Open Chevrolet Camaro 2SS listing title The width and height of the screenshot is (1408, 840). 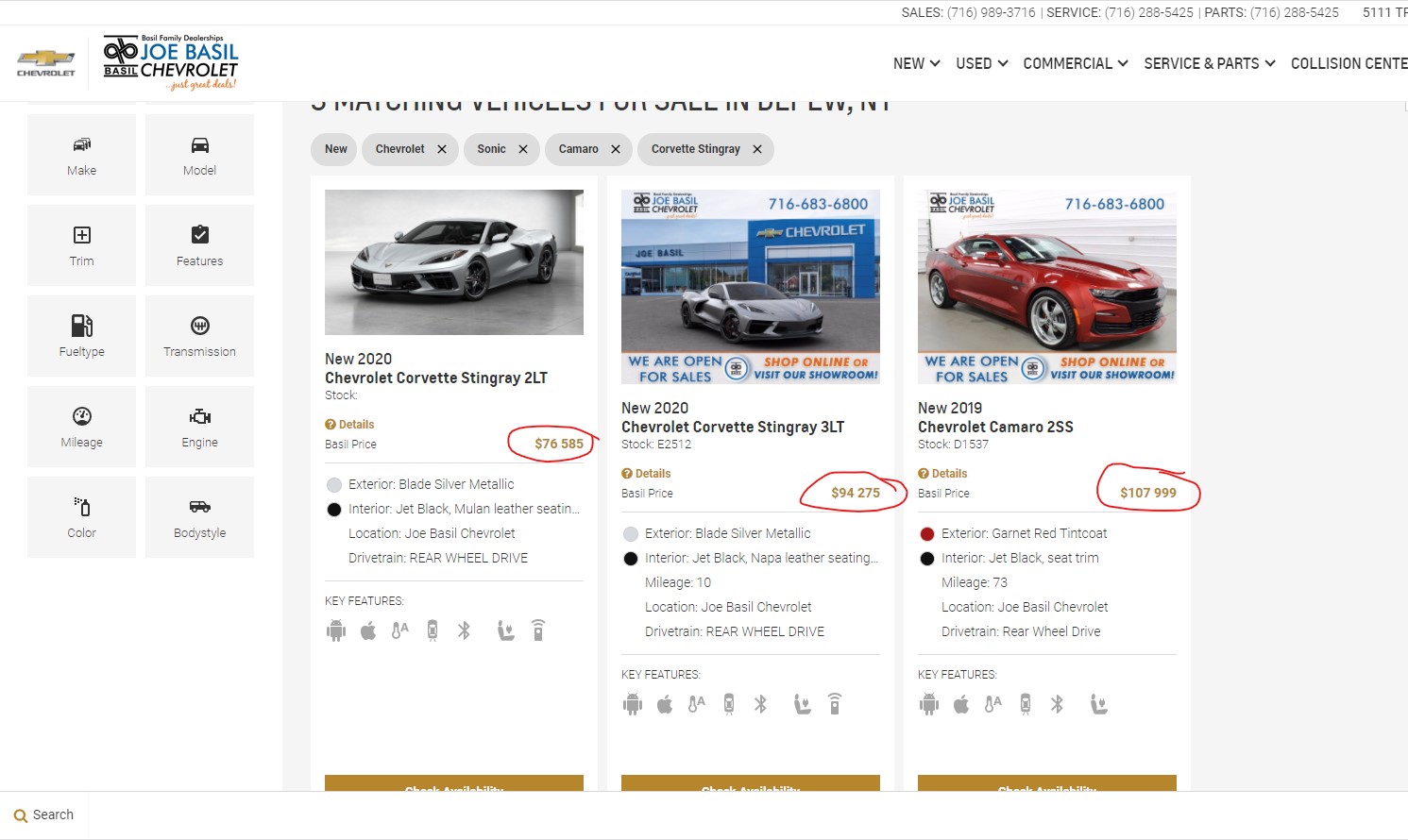click(995, 427)
